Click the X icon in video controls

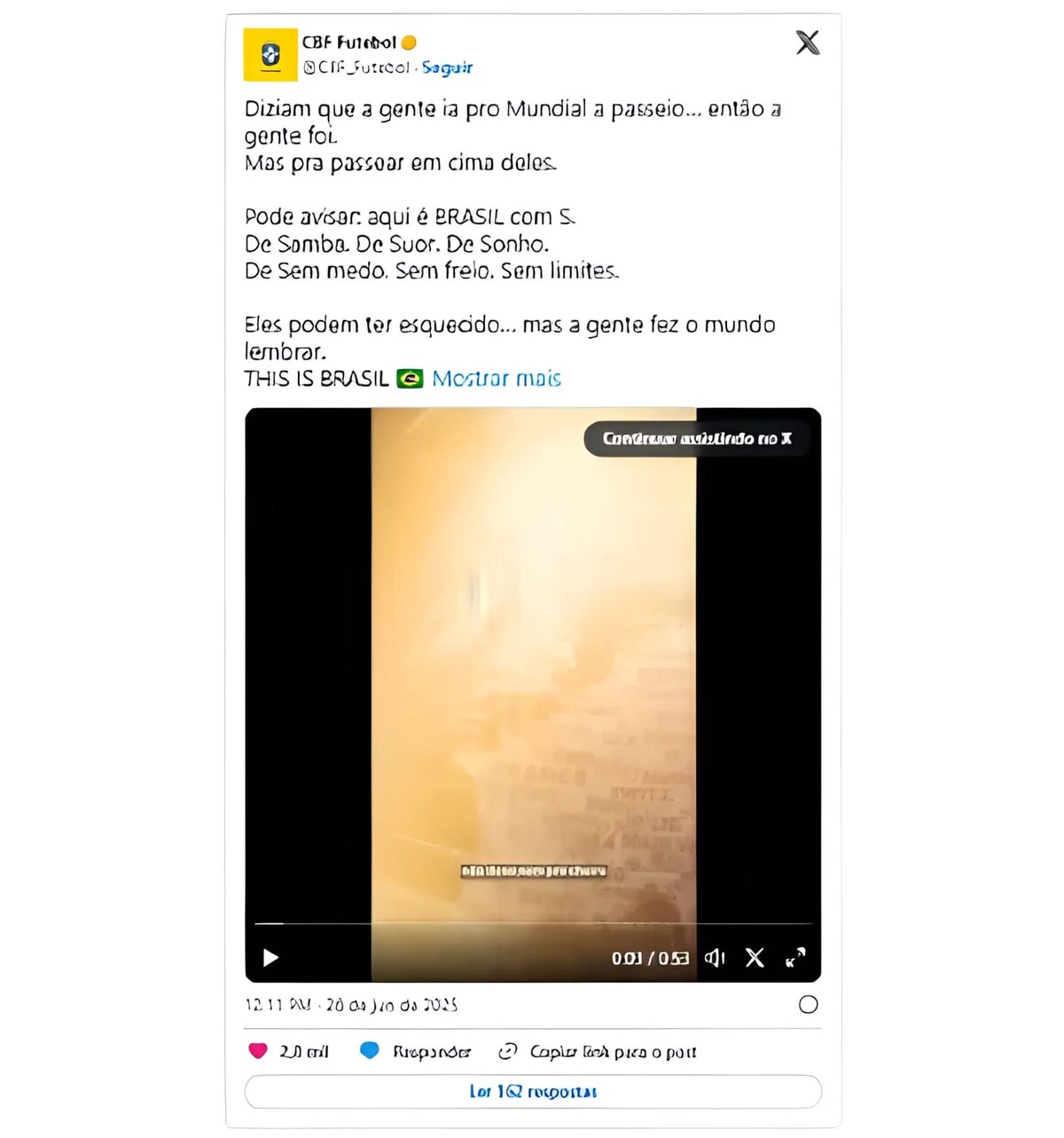point(755,958)
